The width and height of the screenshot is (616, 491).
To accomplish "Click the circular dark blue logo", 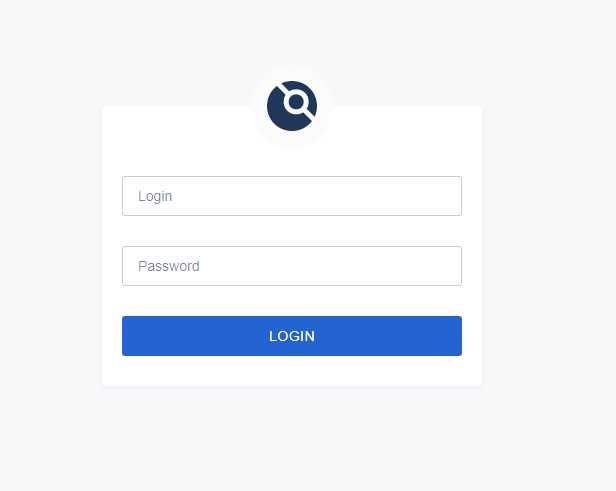I will click(292, 106).
